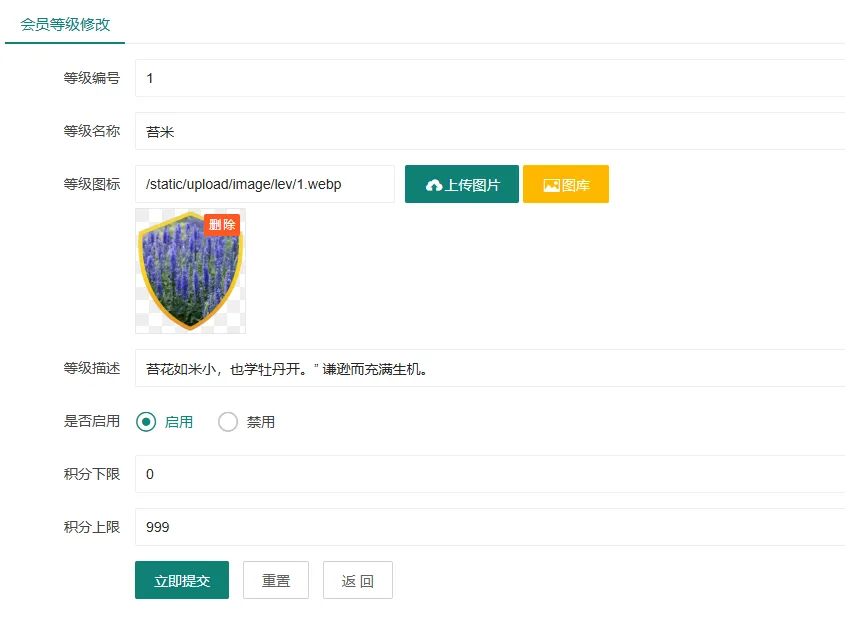Click the cloud upload icon on 上传图片 button
The height and width of the screenshot is (631, 845).
[x=433, y=183]
